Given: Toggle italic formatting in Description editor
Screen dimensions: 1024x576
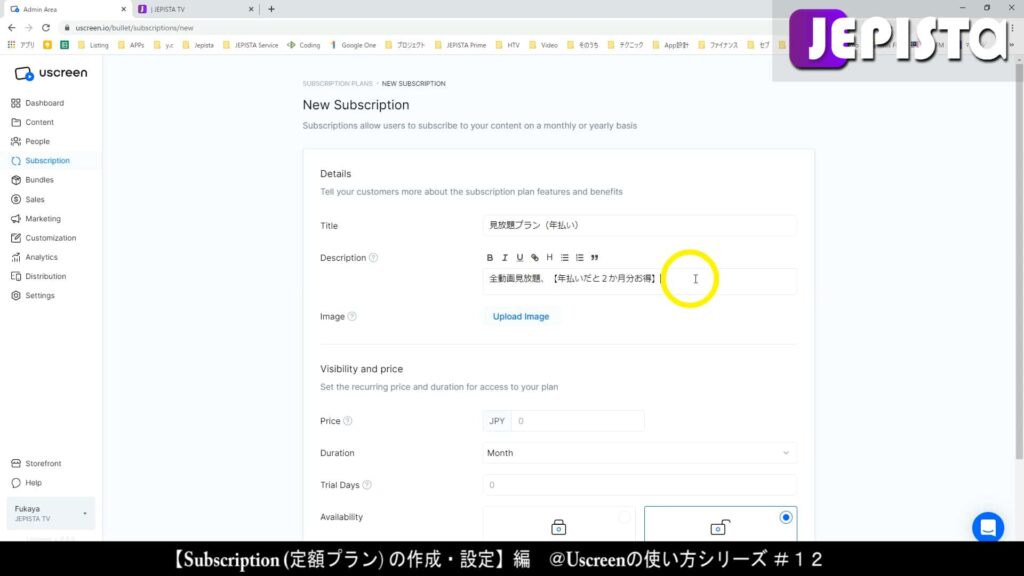Looking at the screenshot, I should pyautogui.click(x=505, y=257).
